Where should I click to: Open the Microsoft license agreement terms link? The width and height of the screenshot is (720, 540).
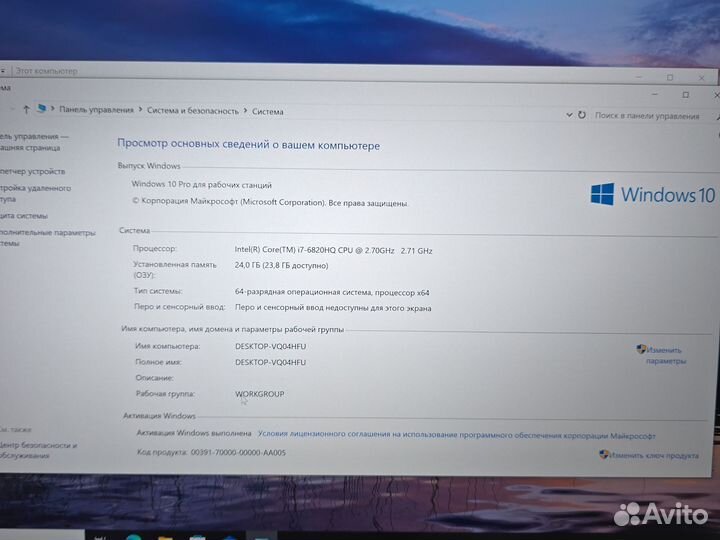(x=456, y=434)
